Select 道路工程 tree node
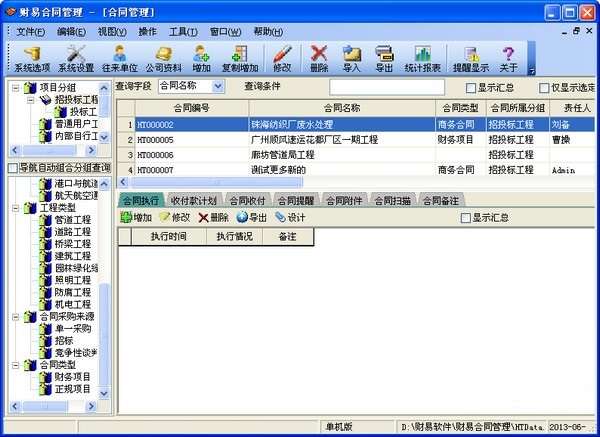 coord(73,232)
